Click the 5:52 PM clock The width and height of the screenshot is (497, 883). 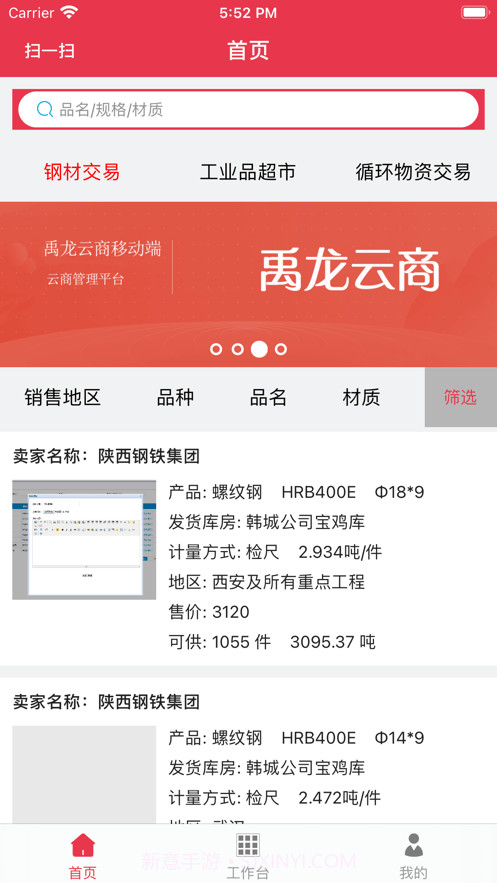click(x=248, y=13)
